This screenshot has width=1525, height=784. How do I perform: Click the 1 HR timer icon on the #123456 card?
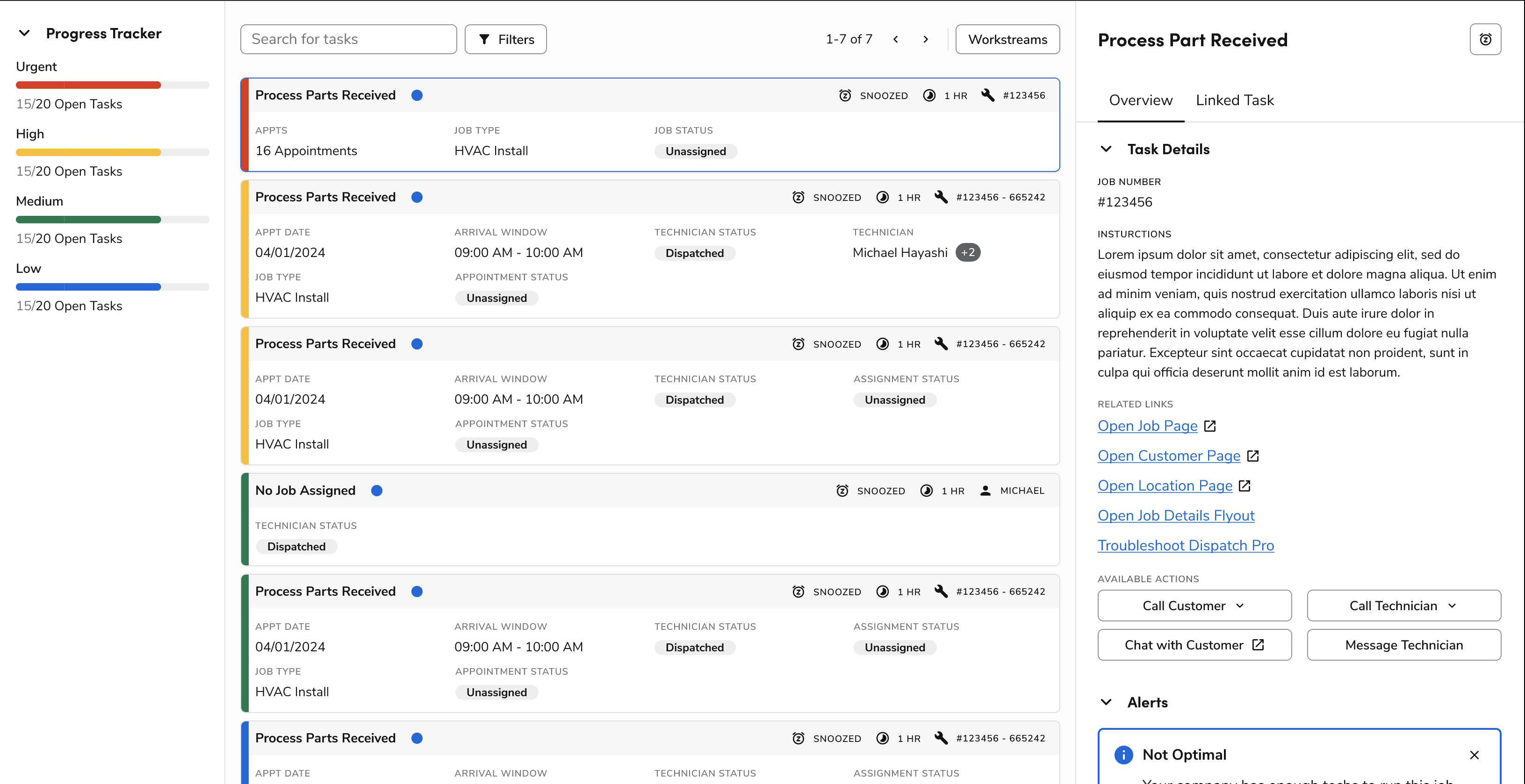click(x=929, y=95)
